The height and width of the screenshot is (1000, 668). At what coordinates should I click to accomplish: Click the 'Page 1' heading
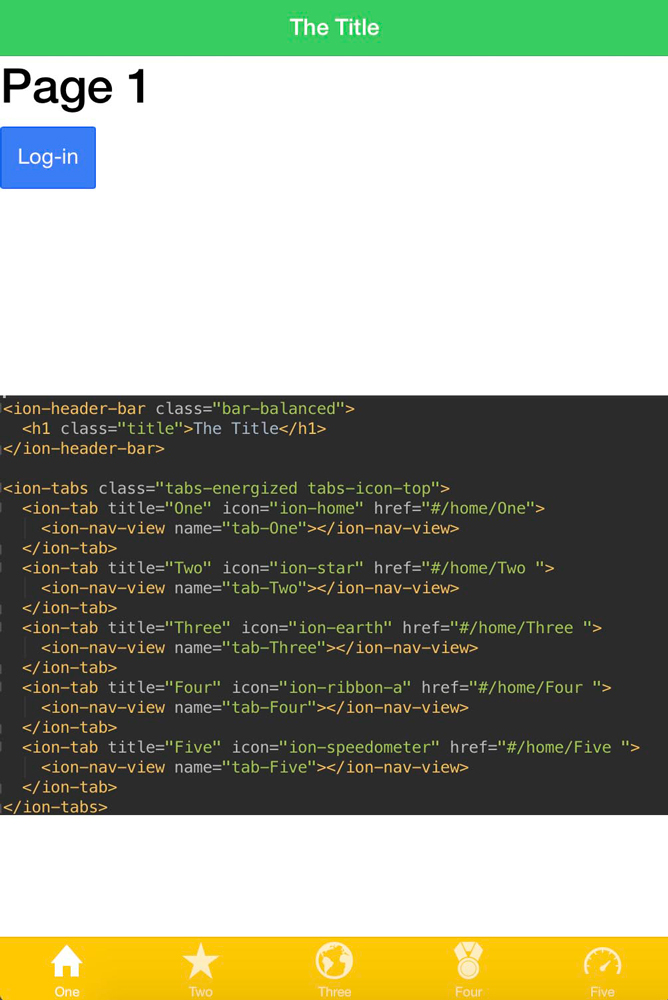click(x=75, y=87)
